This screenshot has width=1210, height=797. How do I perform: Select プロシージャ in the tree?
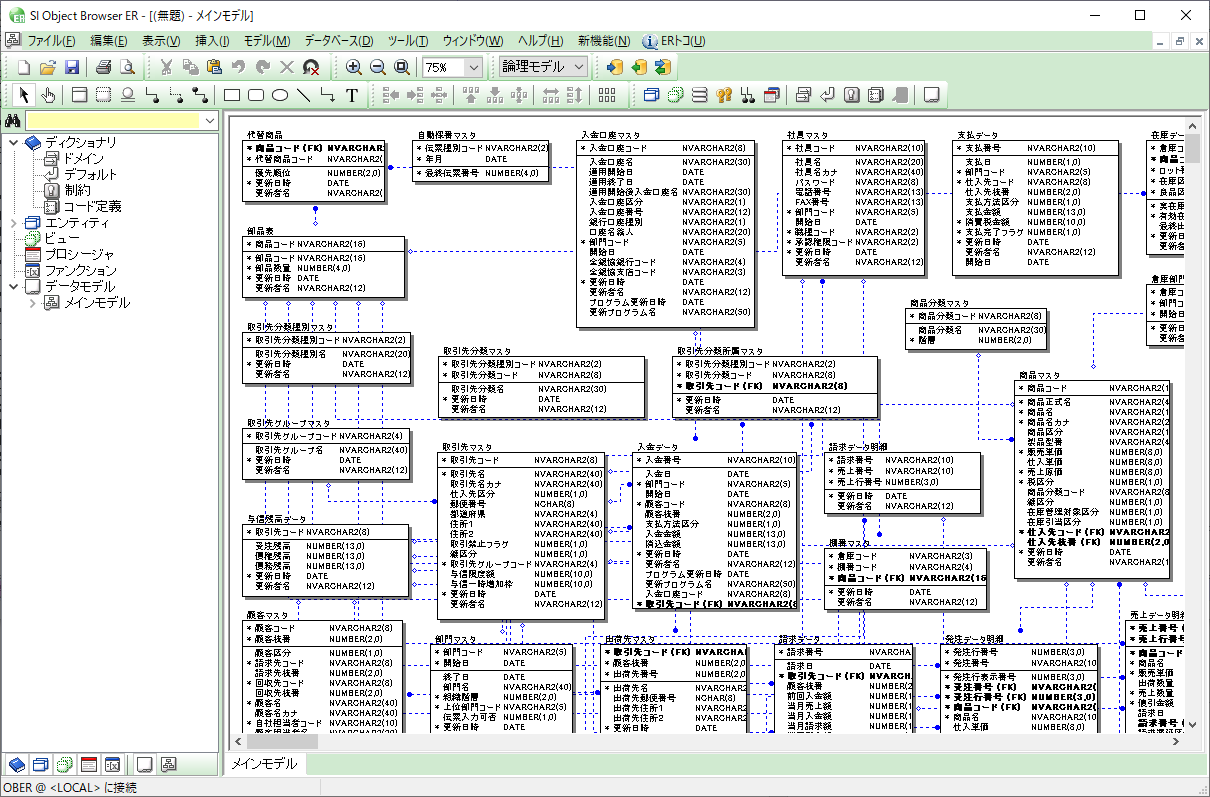coord(79,254)
